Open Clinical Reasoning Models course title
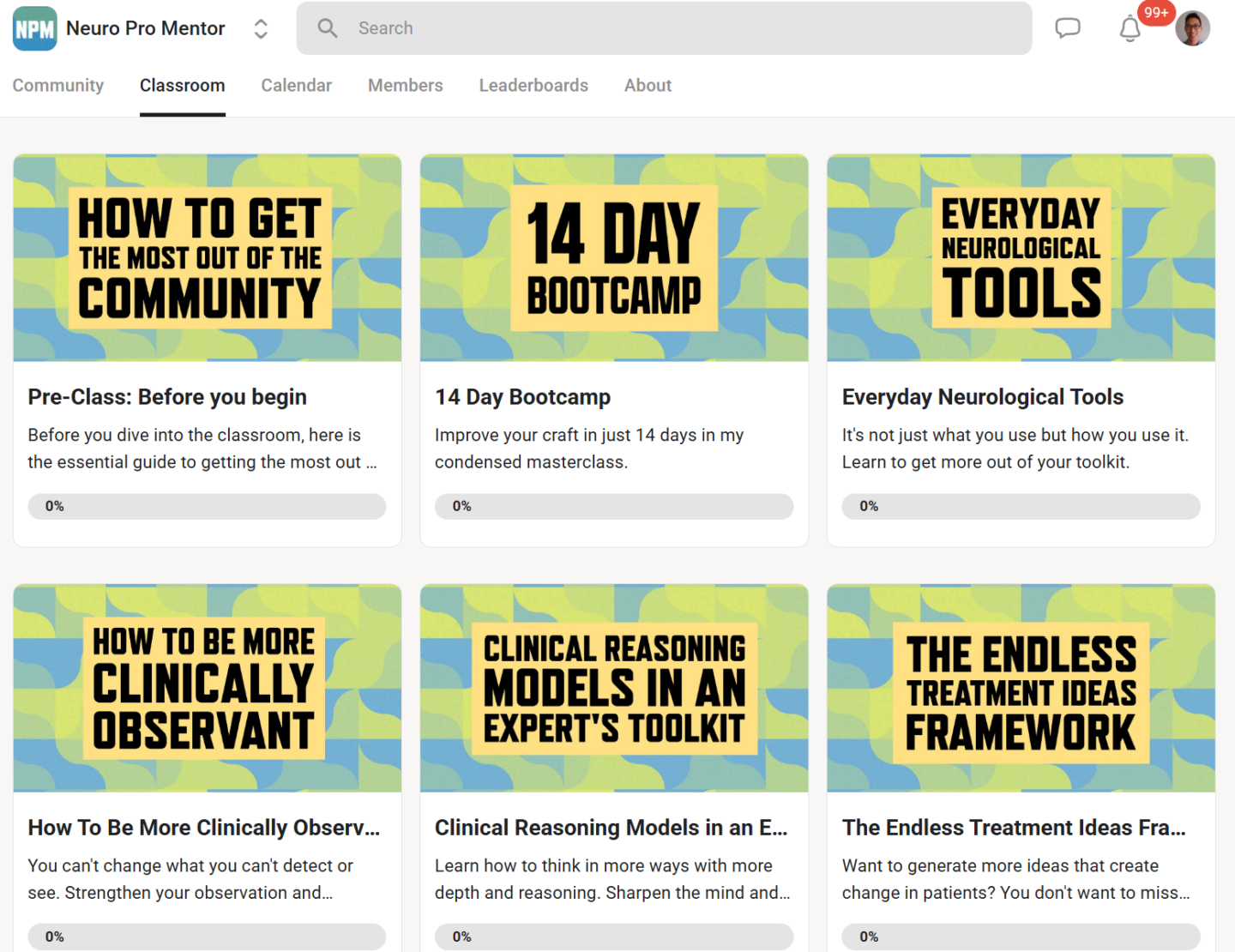The width and height of the screenshot is (1235, 952). click(611, 828)
